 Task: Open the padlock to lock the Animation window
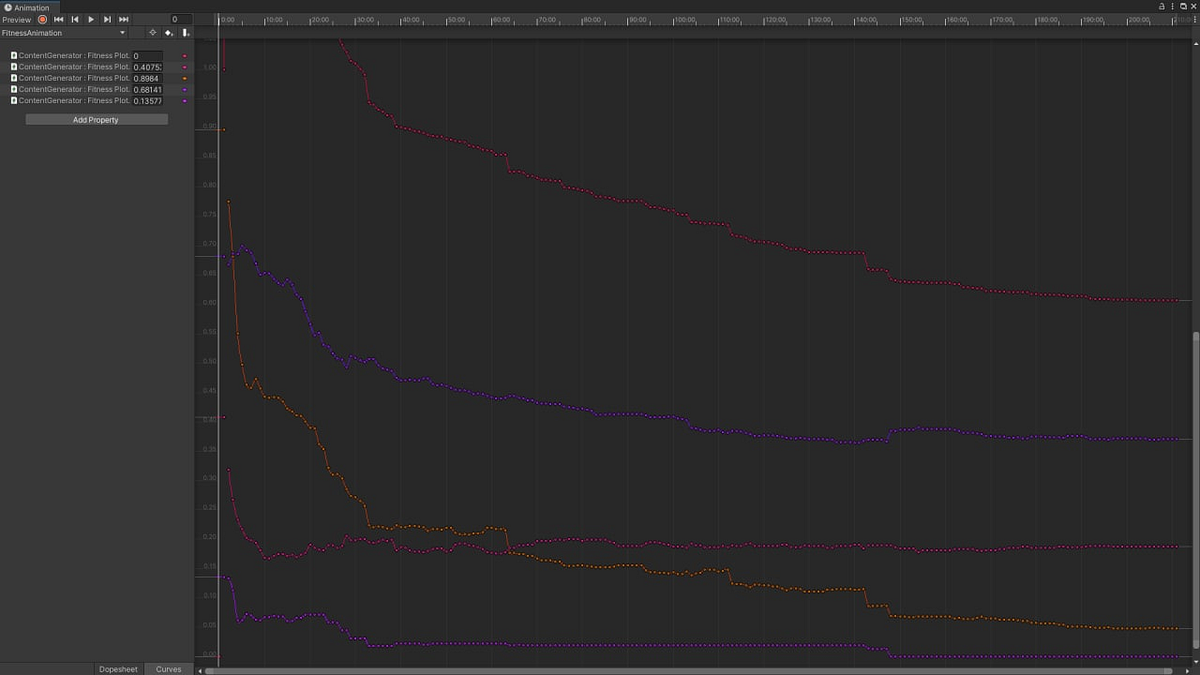[x=1160, y=5]
